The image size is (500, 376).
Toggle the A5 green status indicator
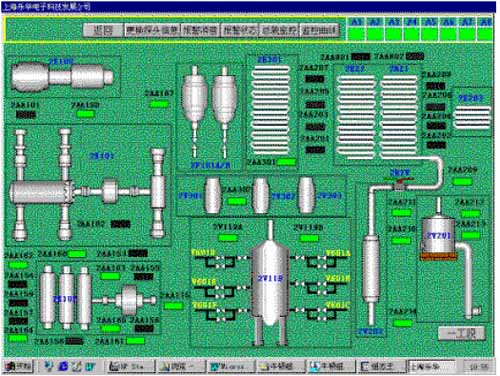pos(430,34)
